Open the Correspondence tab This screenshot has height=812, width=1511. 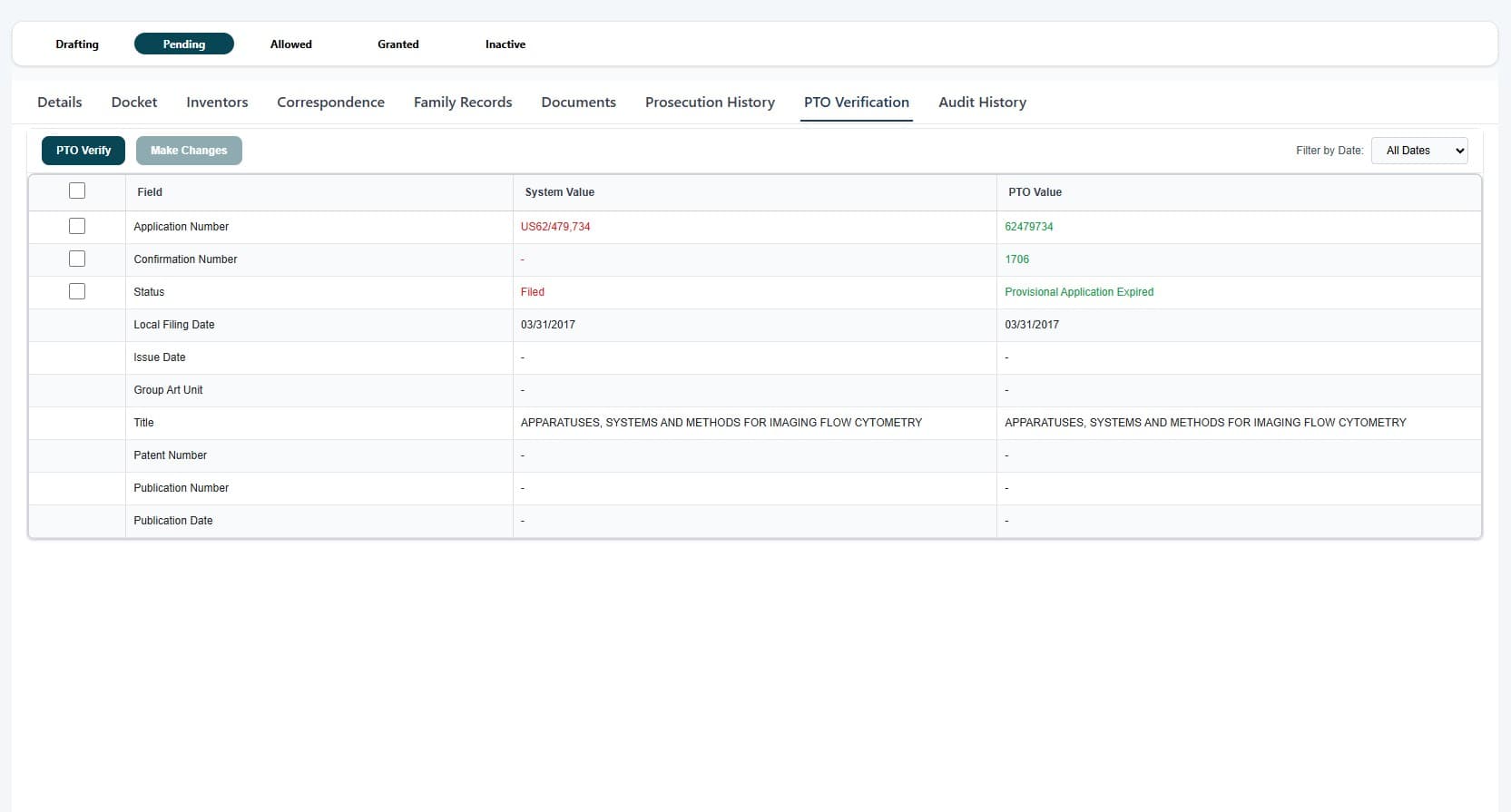[330, 103]
